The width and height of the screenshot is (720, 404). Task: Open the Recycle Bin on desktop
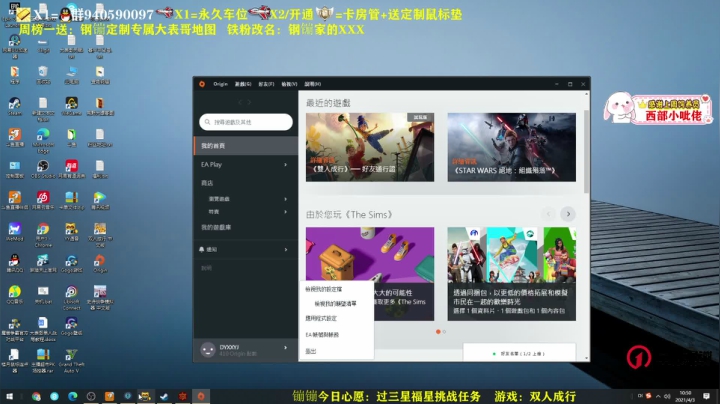tap(43, 75)
